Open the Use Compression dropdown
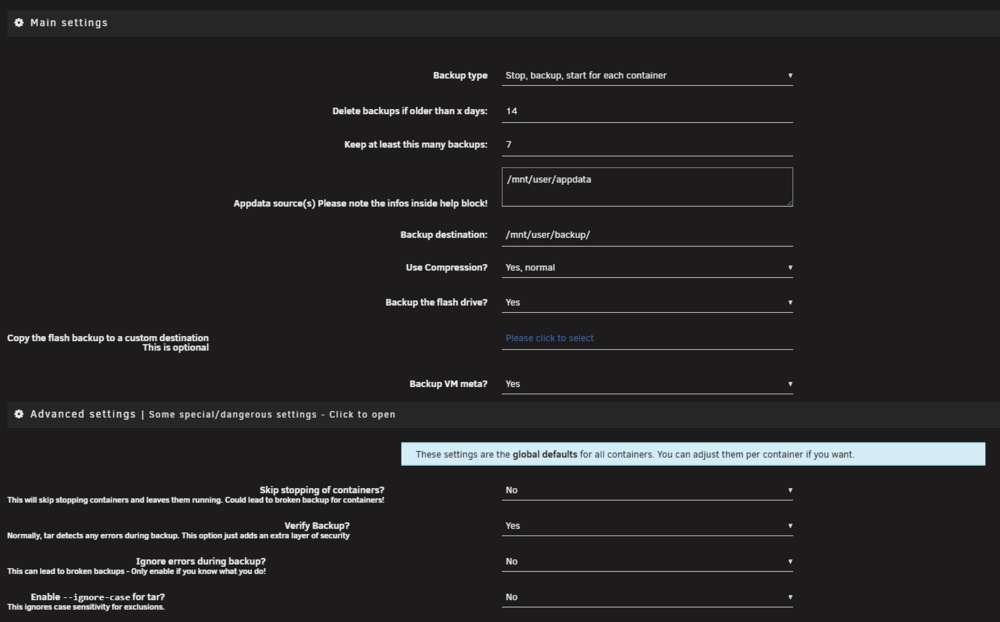The height and width of the screenshot is (622, 1000). 647,267
